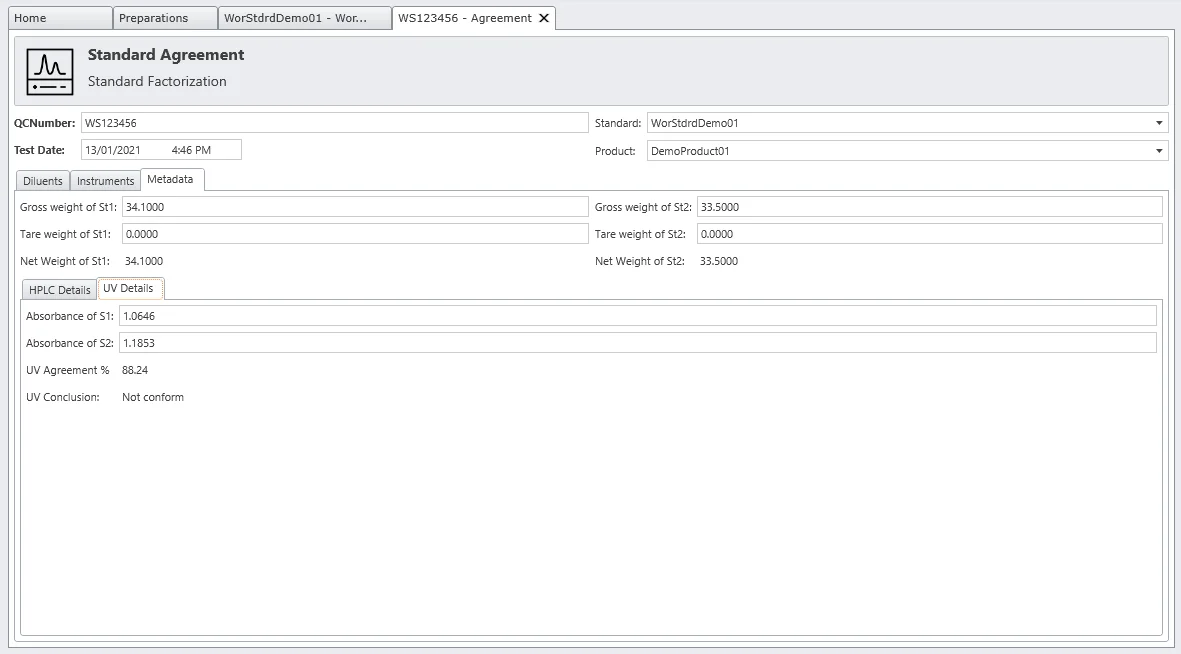Go to the WorStdrdDemo01 tab
This screenshot has height=654, width=1181.
point(304,18)
